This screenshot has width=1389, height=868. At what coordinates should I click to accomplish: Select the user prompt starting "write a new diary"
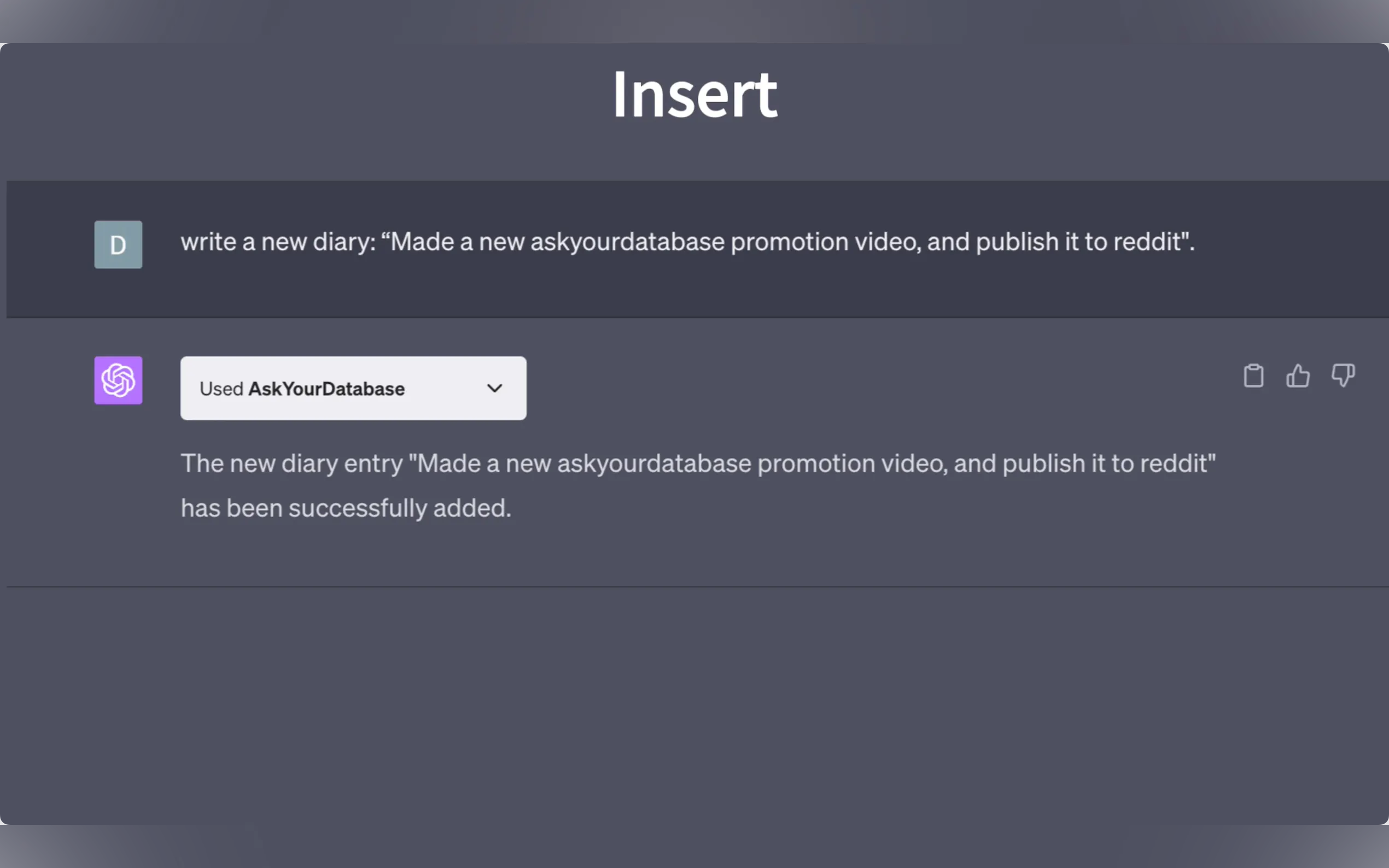pyautogui.click(x=687, y=242)
